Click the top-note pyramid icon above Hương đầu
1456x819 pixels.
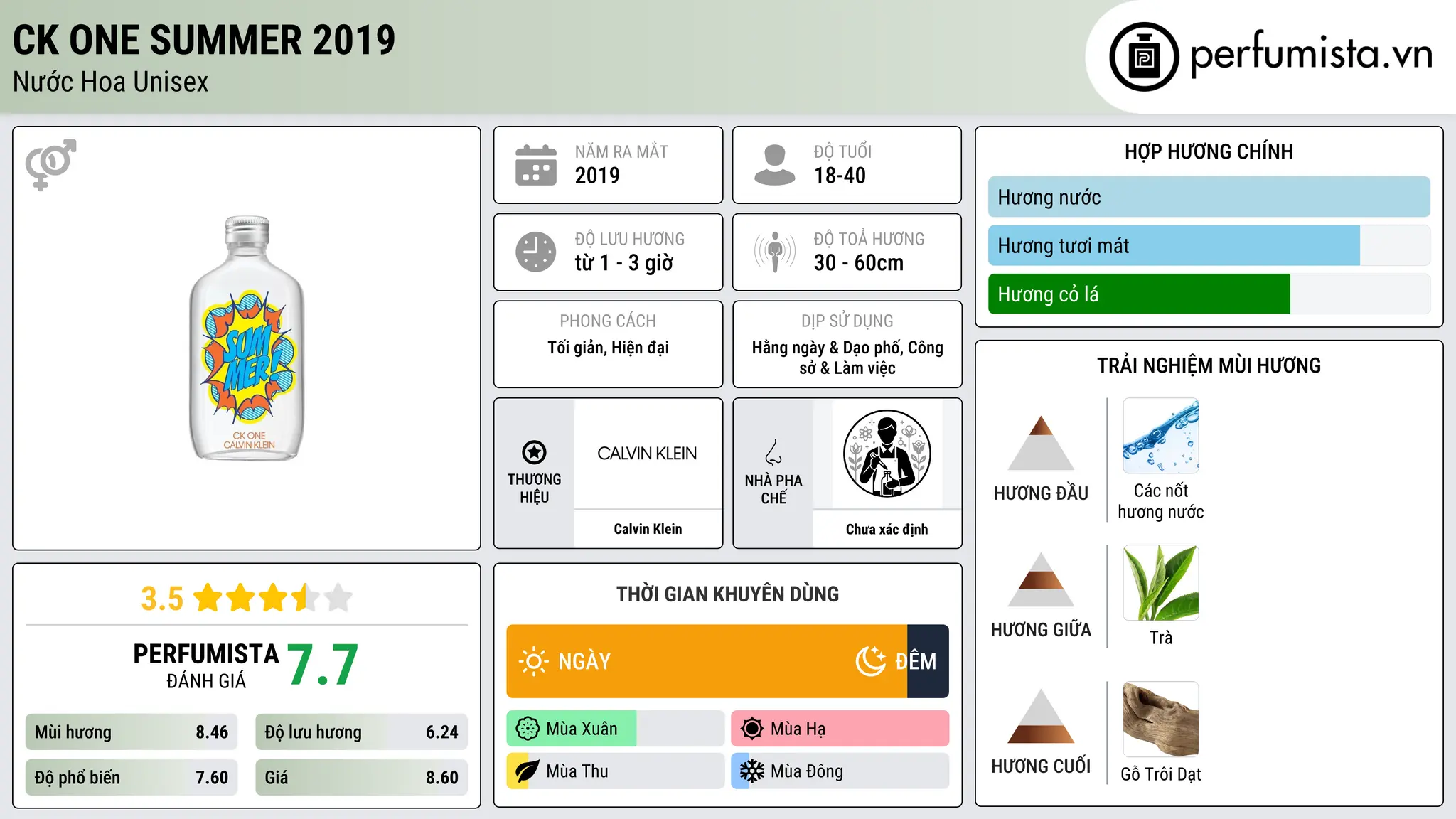[x=1041, y=443]
